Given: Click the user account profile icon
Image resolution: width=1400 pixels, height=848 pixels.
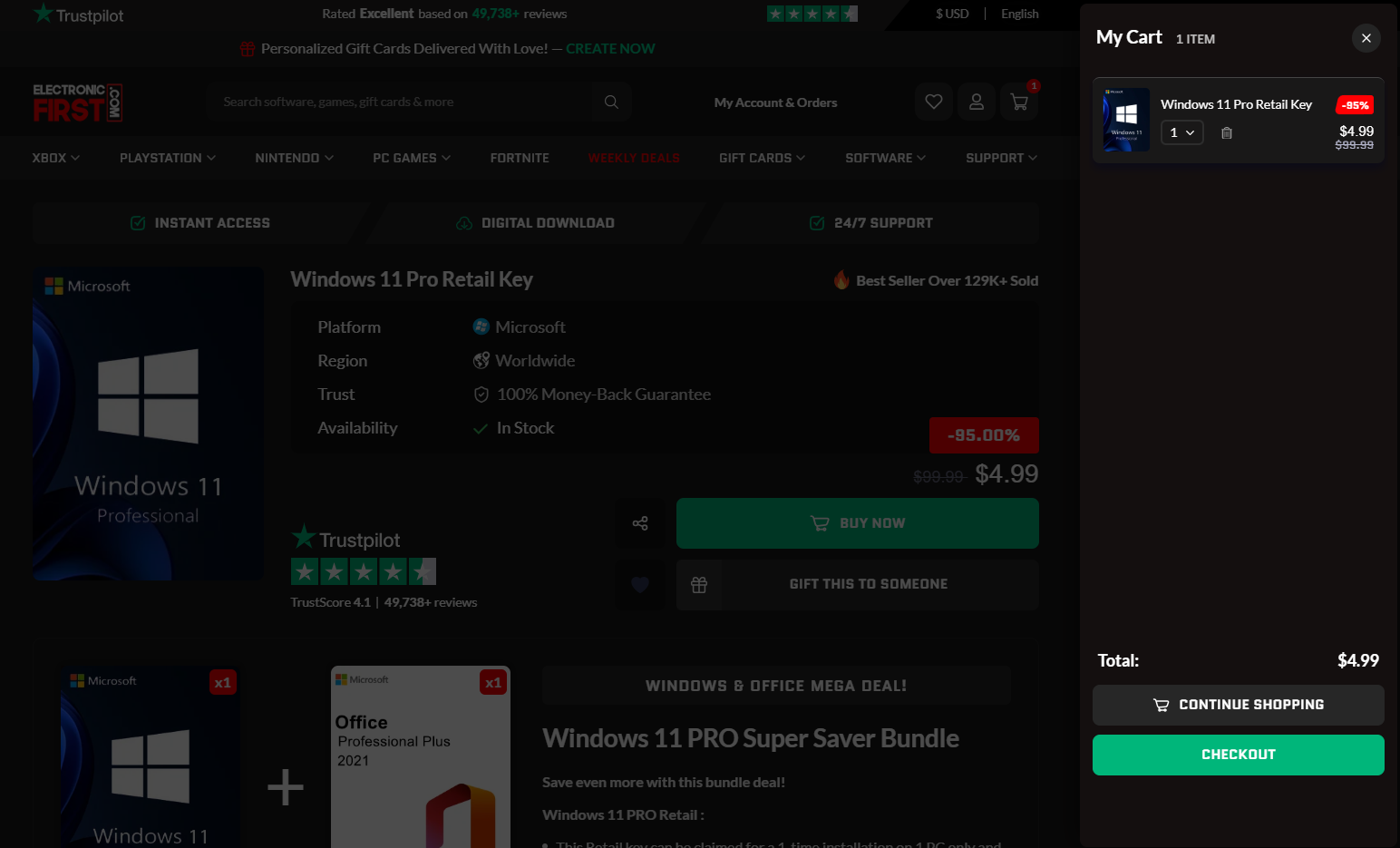Looking at the screenshot, I should [976, 102].
